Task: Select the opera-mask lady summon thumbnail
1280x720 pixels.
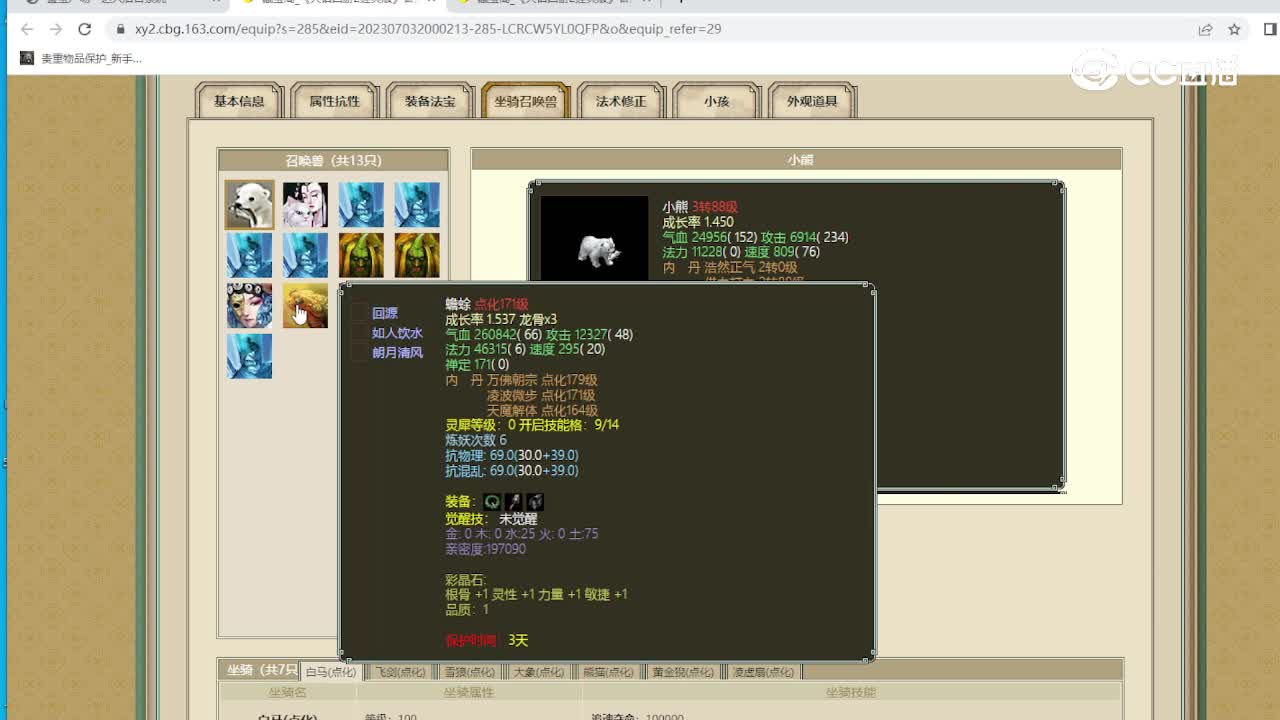Action: (249, 306)
